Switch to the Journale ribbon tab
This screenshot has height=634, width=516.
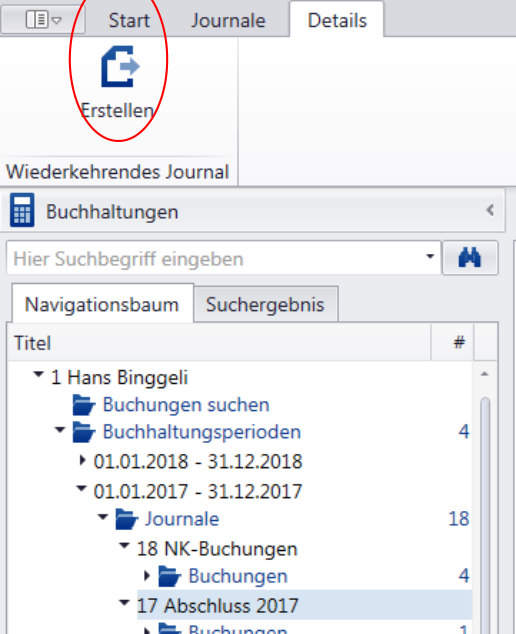(228, 21)
